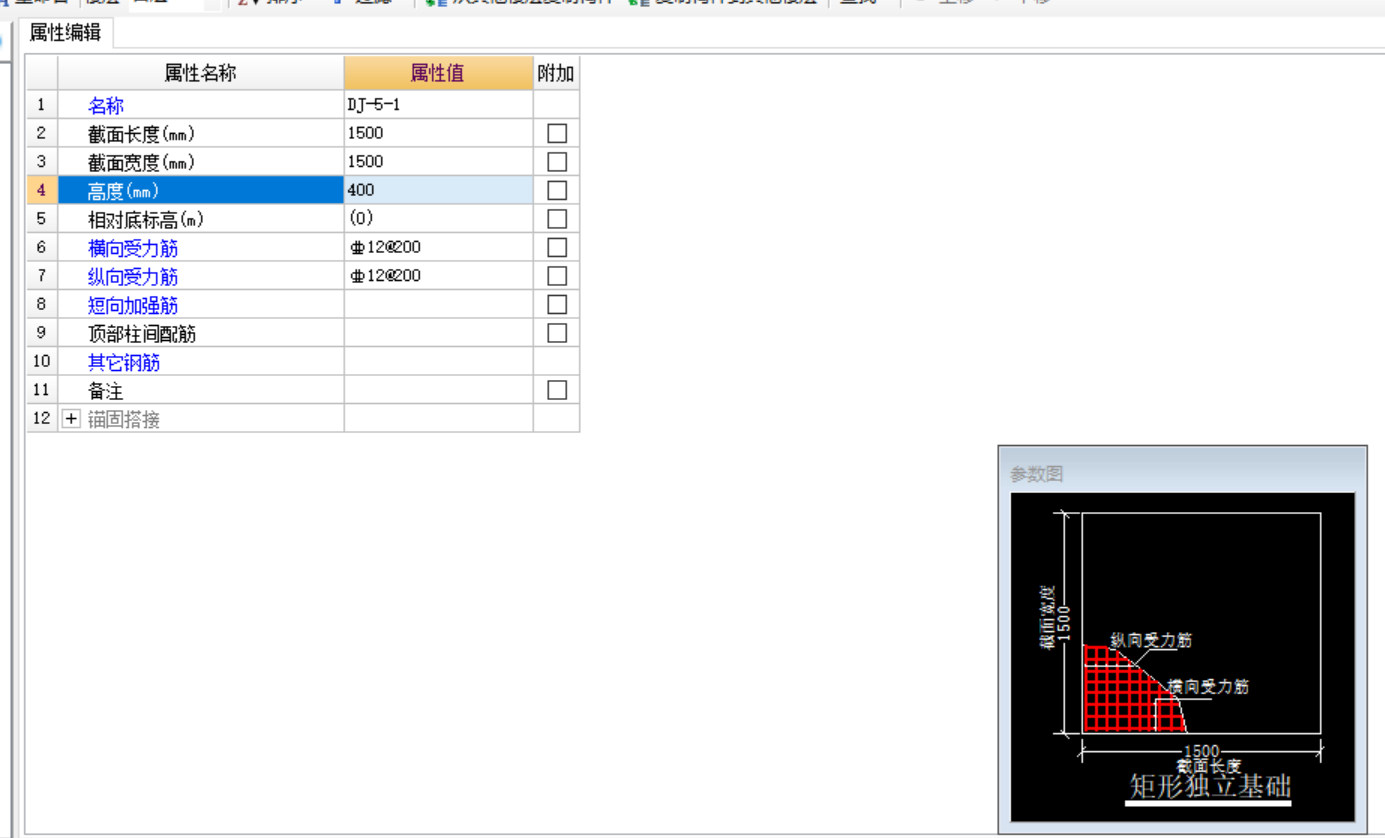Select the highlighted 高度(mm) row label
Image resolution: width=1385 pixels, height=838 pixels.
click(201, 190)
